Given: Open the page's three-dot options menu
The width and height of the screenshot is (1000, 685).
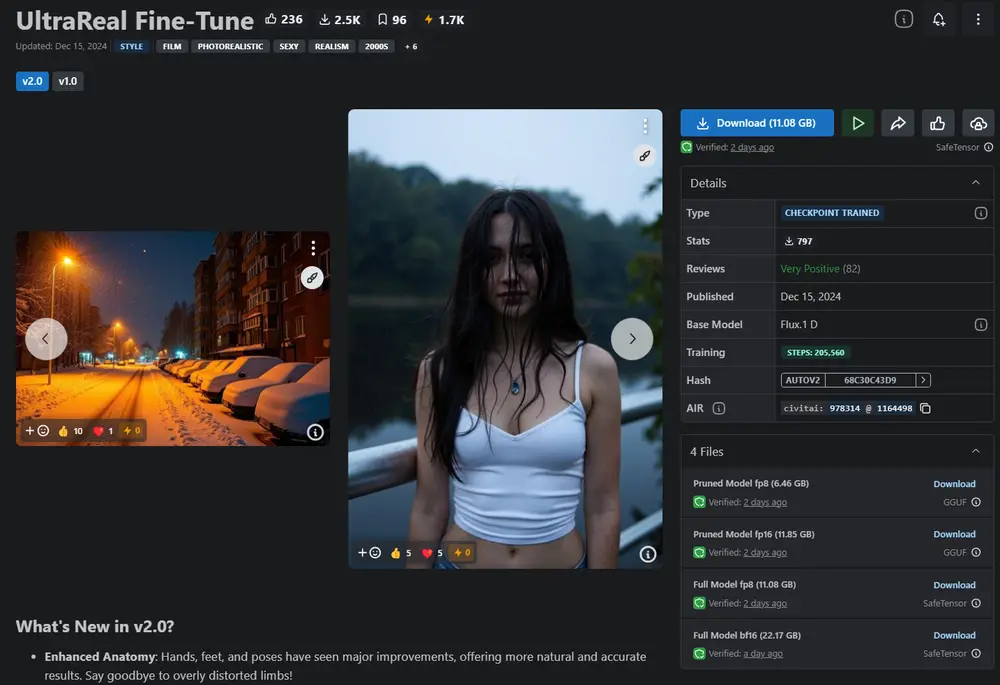Looking at the screenshot, I should pyautogui.click(x=978, y=19).
